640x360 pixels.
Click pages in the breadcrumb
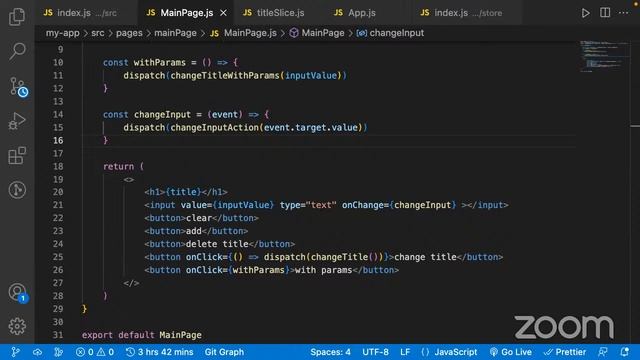click(129, 33)
